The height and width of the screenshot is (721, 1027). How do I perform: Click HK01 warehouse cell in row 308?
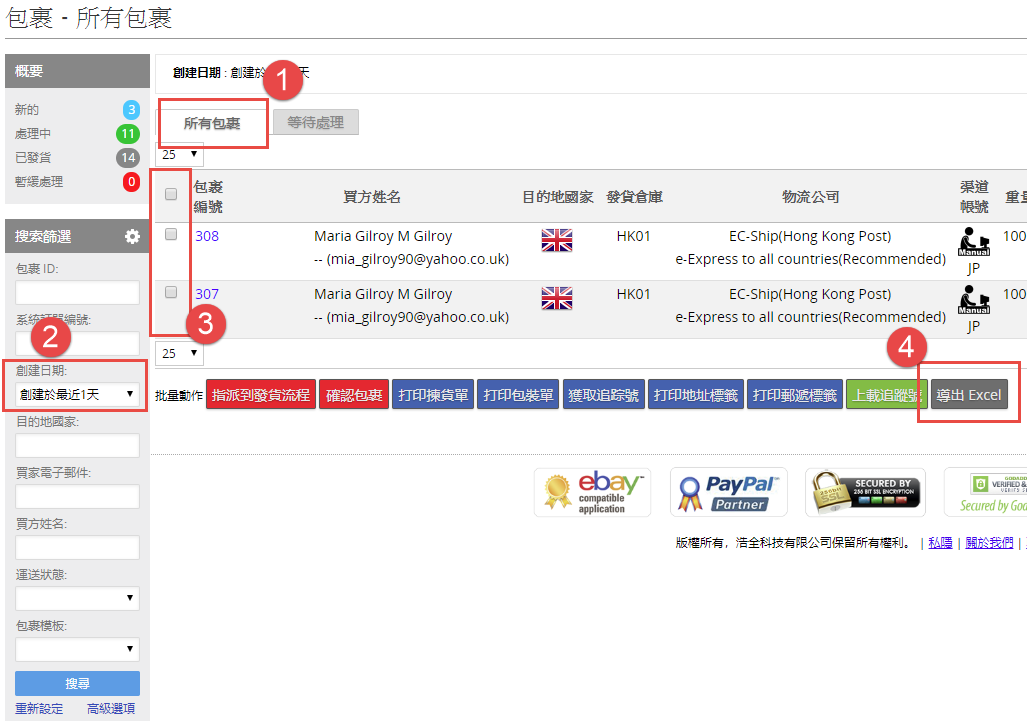[x=633, y=236]
